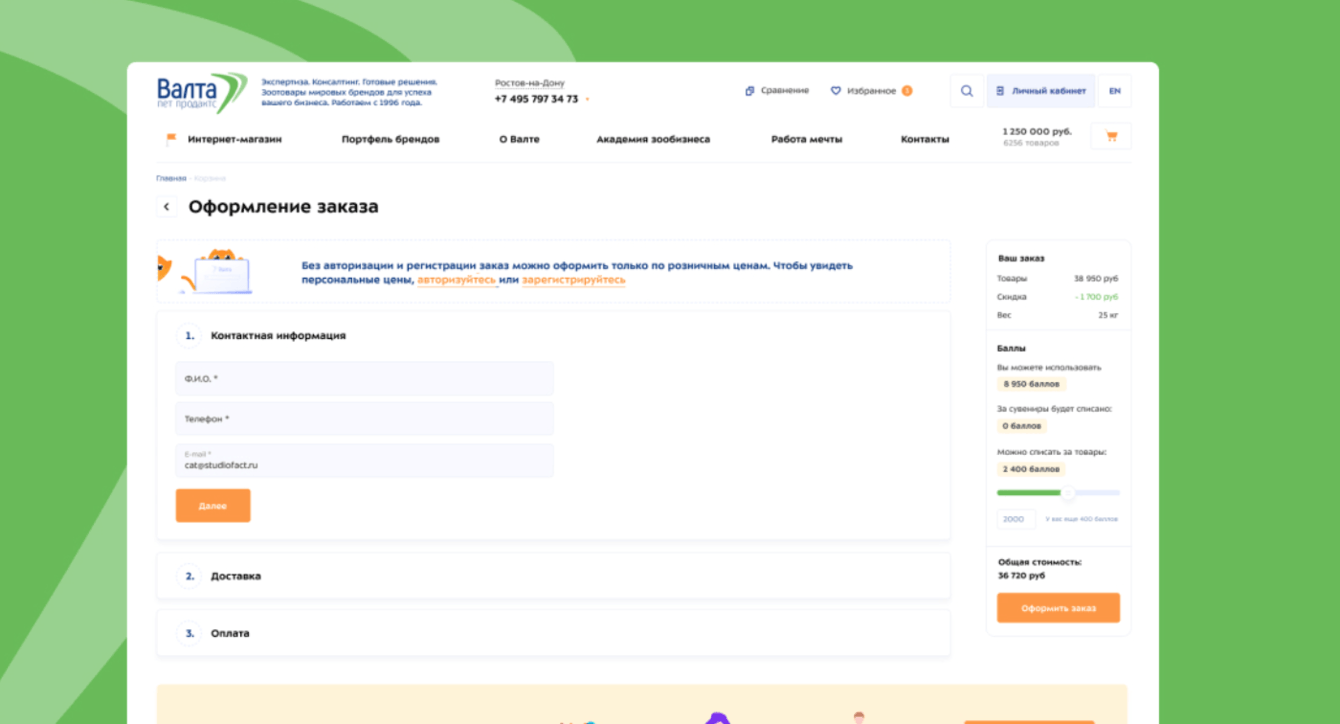This screenshot has height=724, width=1340.
Task: Expand the city selector Ростов-на-Дону
Action: point(530,83)
